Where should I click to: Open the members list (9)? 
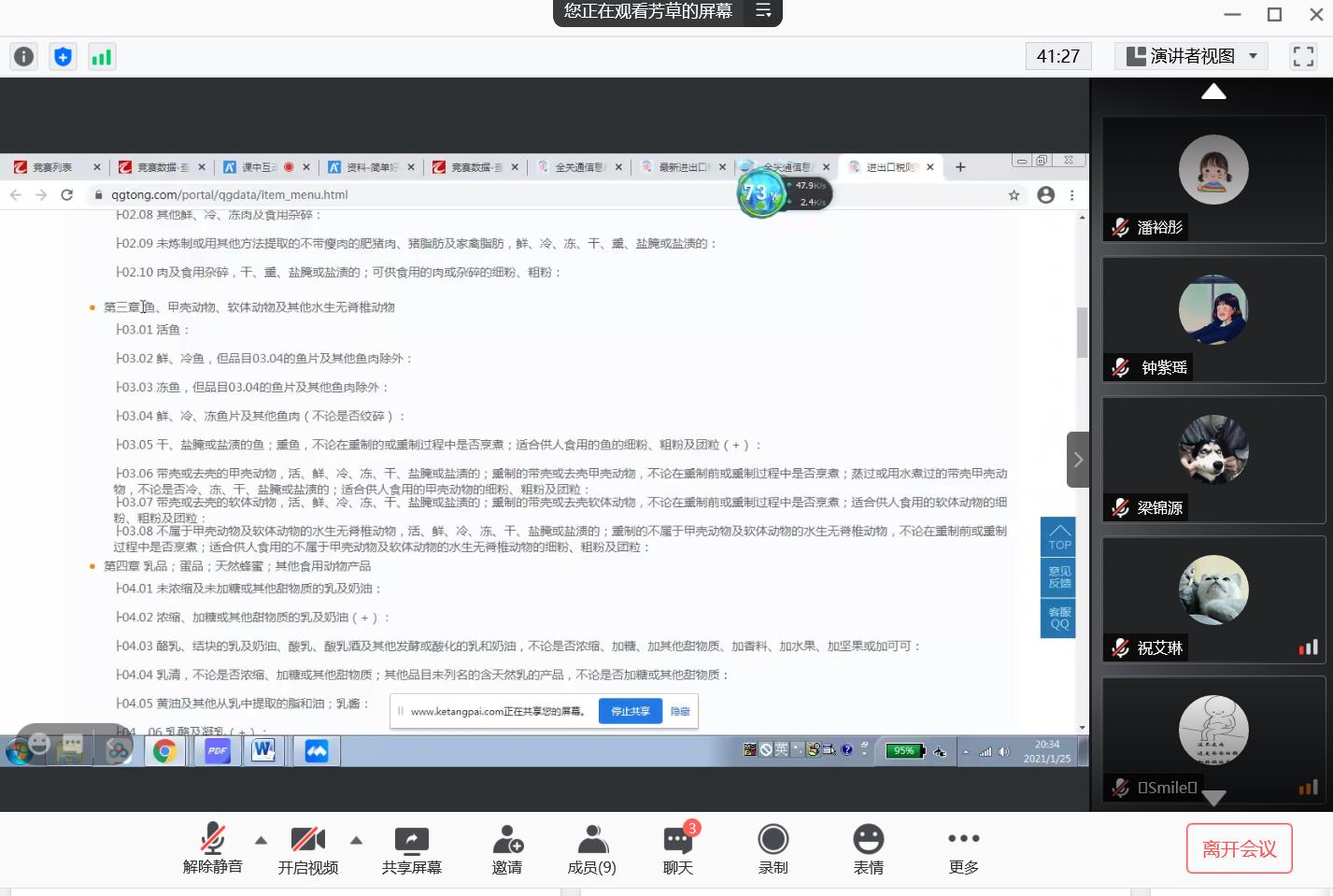point(591,848)
